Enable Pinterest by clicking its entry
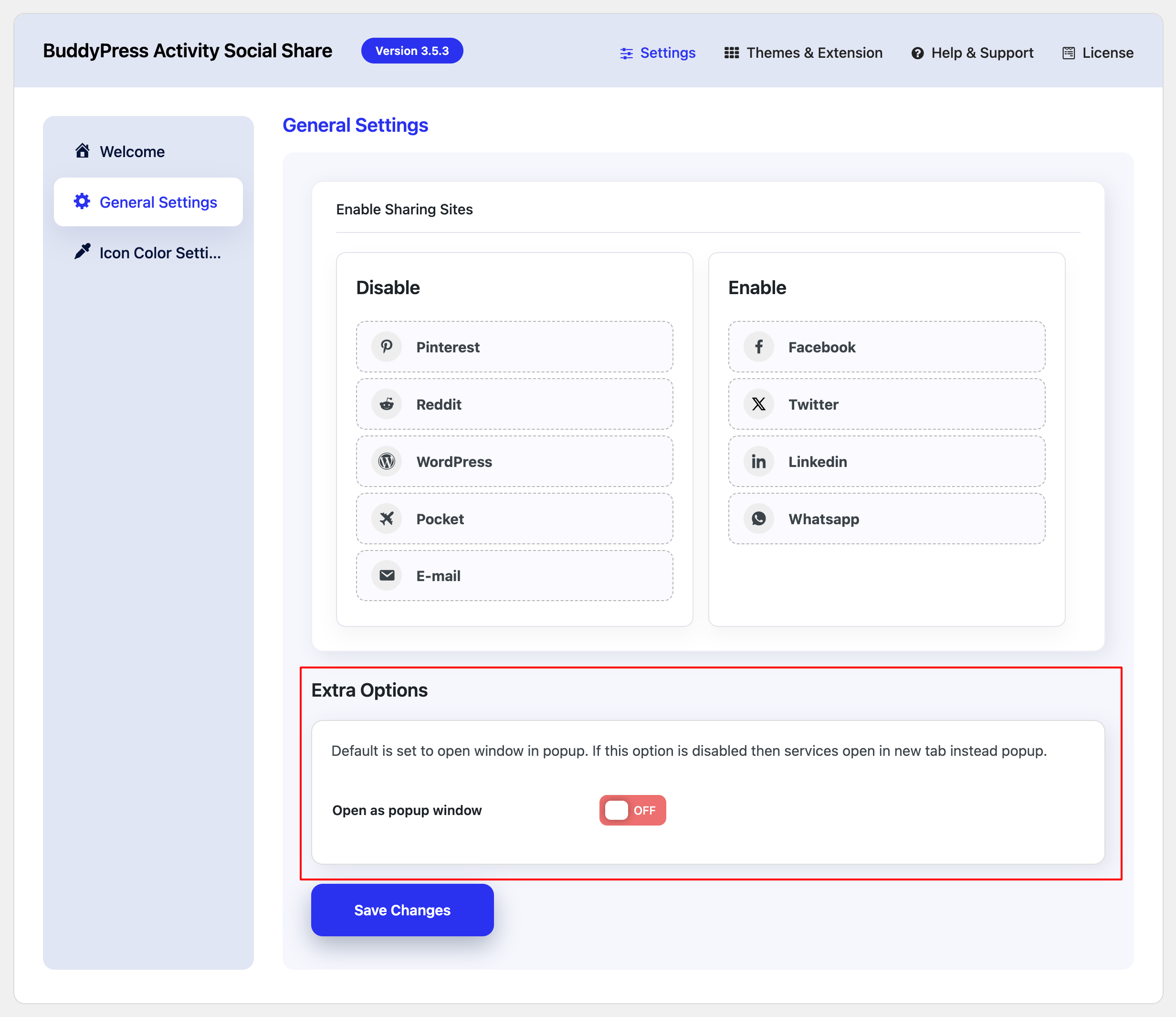 coord(514,346)
